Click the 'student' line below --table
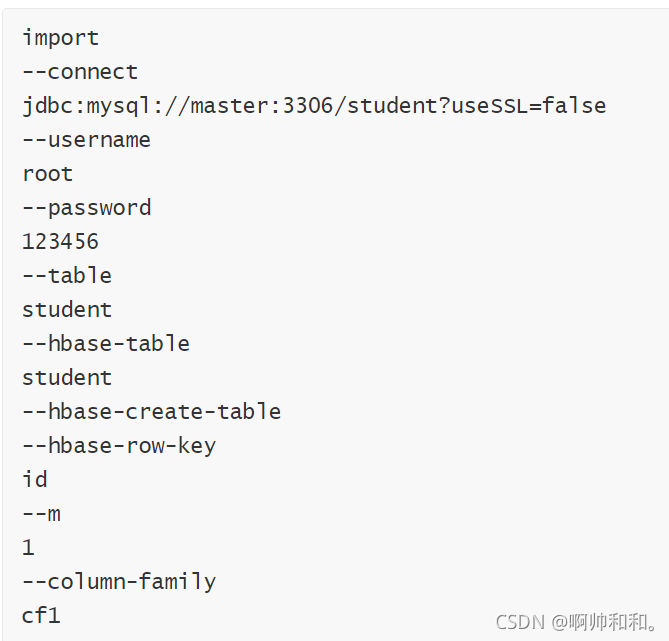The height and width of the screenshot is (641, 669). point(67,309)
